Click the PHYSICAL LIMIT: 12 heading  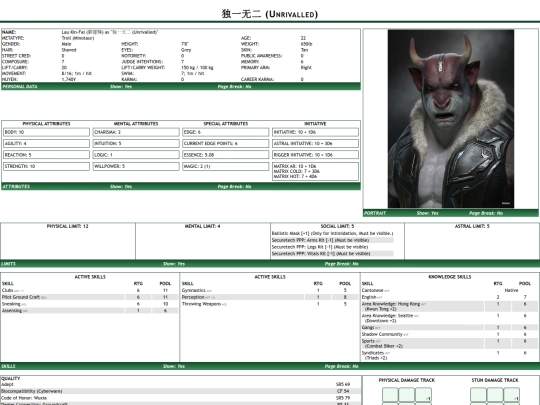(68, 226)
